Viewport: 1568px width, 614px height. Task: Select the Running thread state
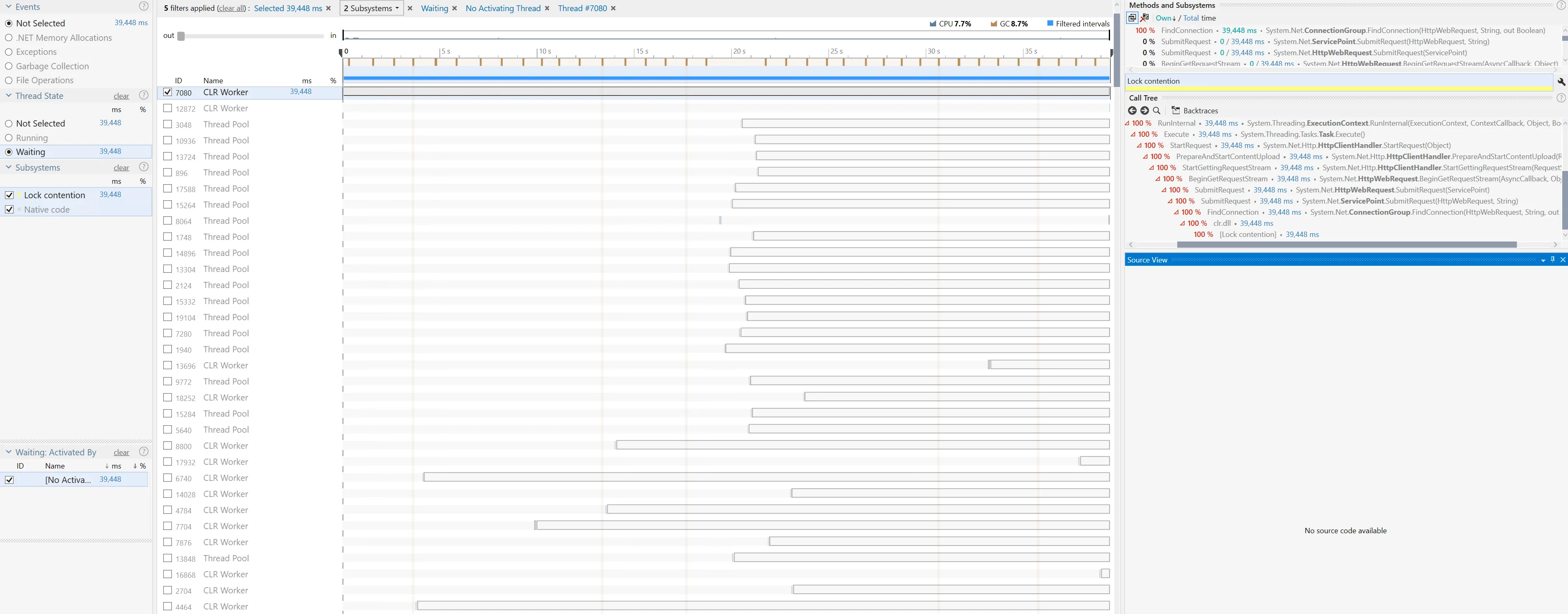pyautogui.click(x=9, y=138)
